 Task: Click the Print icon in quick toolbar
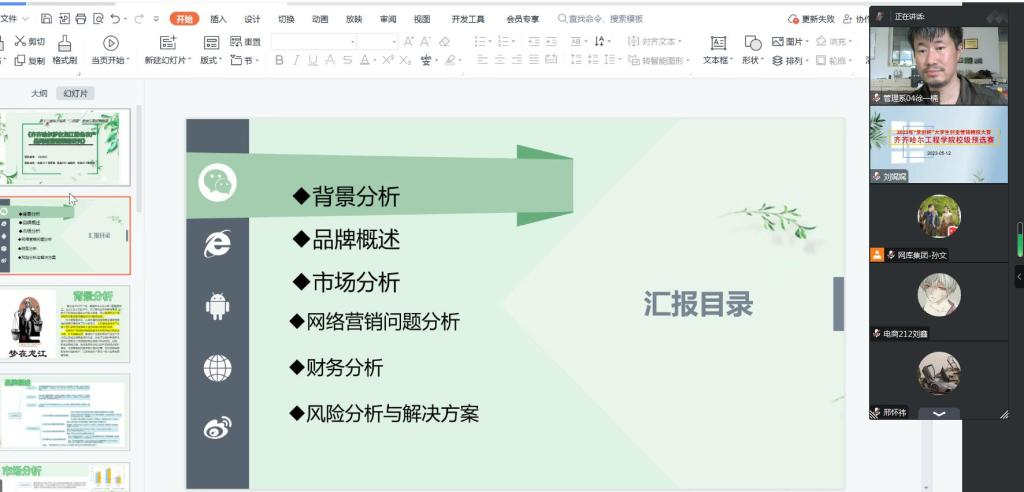[x=81, y=19]
